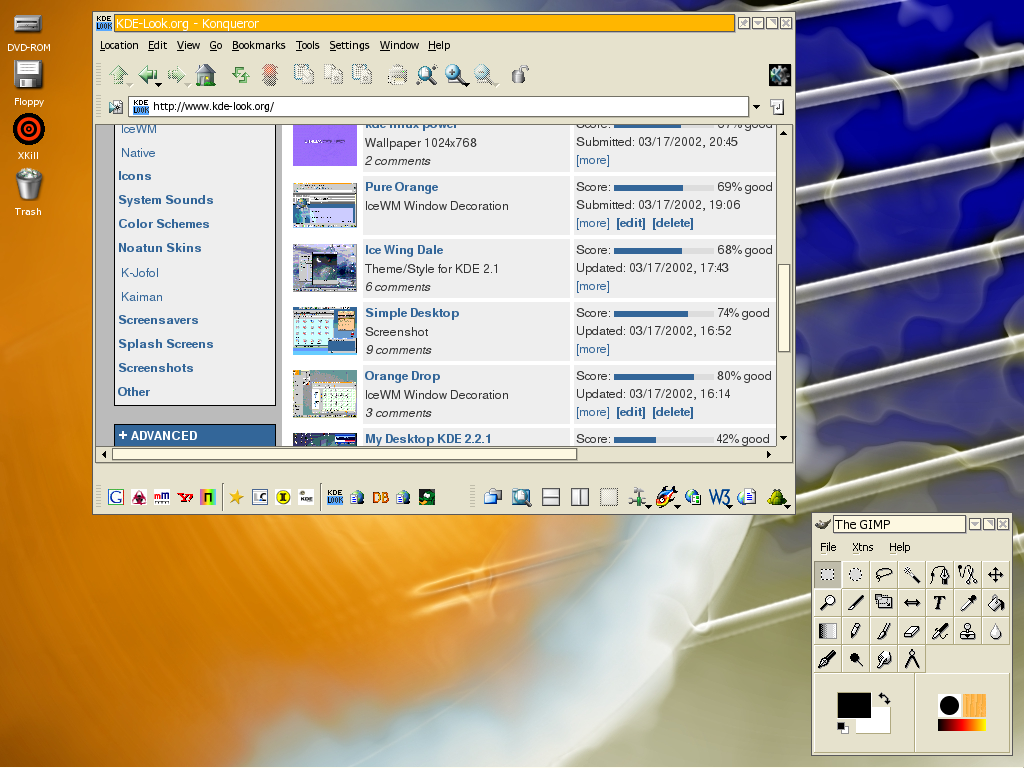Select the Ellipse Select tool in GIMP
This screenshot has width=1024, height=768.
(856, 575)
